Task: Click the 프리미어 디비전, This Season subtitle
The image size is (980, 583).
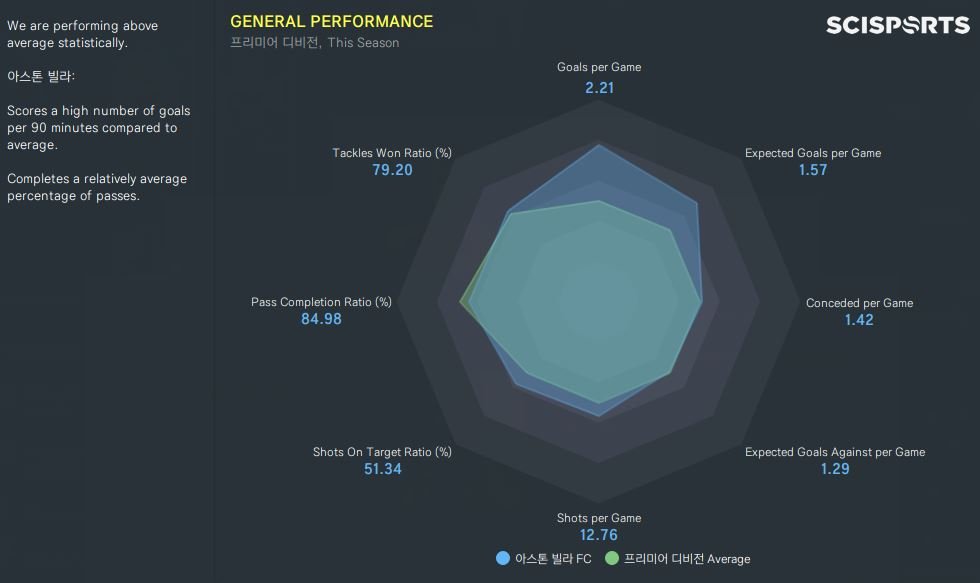Action: (314, 43)
